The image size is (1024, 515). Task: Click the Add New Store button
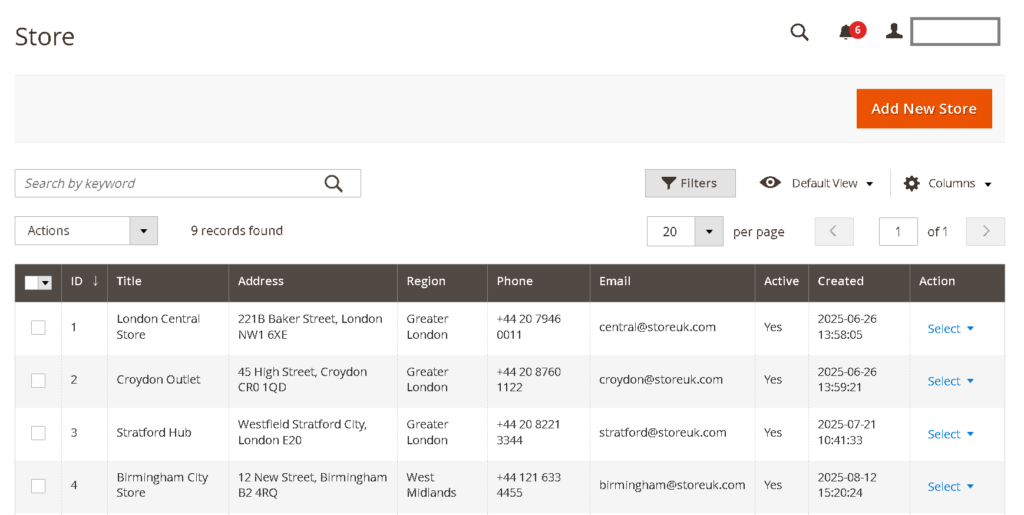click(923, 109)
